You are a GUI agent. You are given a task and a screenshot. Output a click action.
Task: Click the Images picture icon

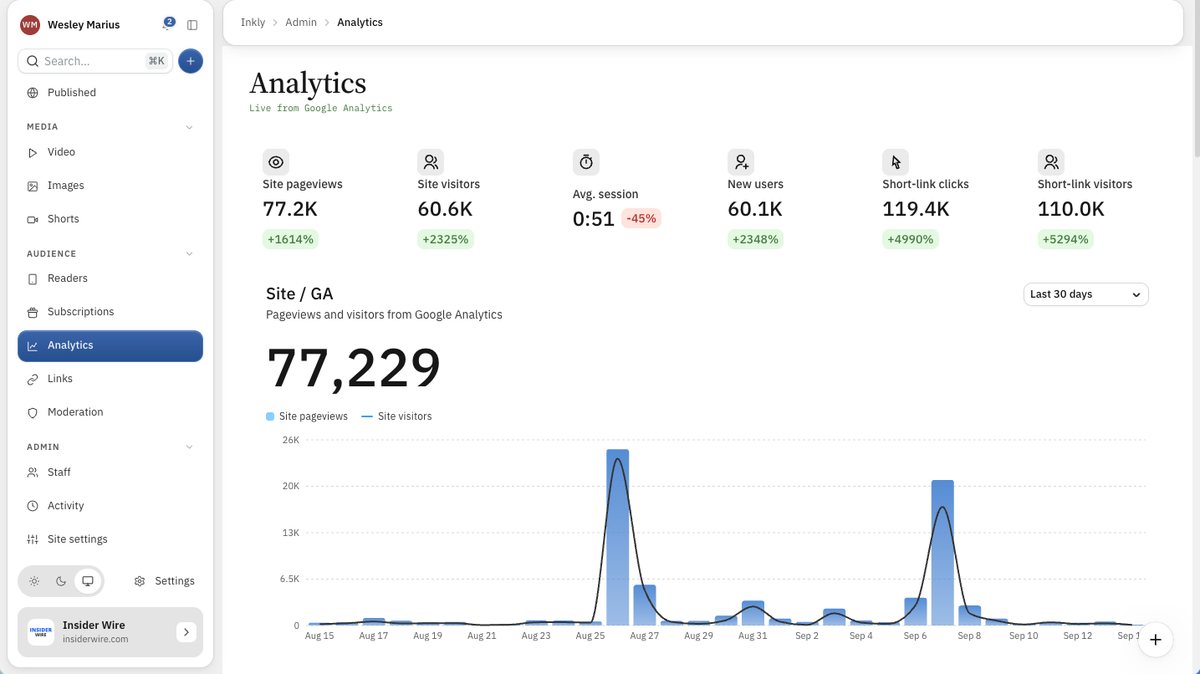pos(33,186)
